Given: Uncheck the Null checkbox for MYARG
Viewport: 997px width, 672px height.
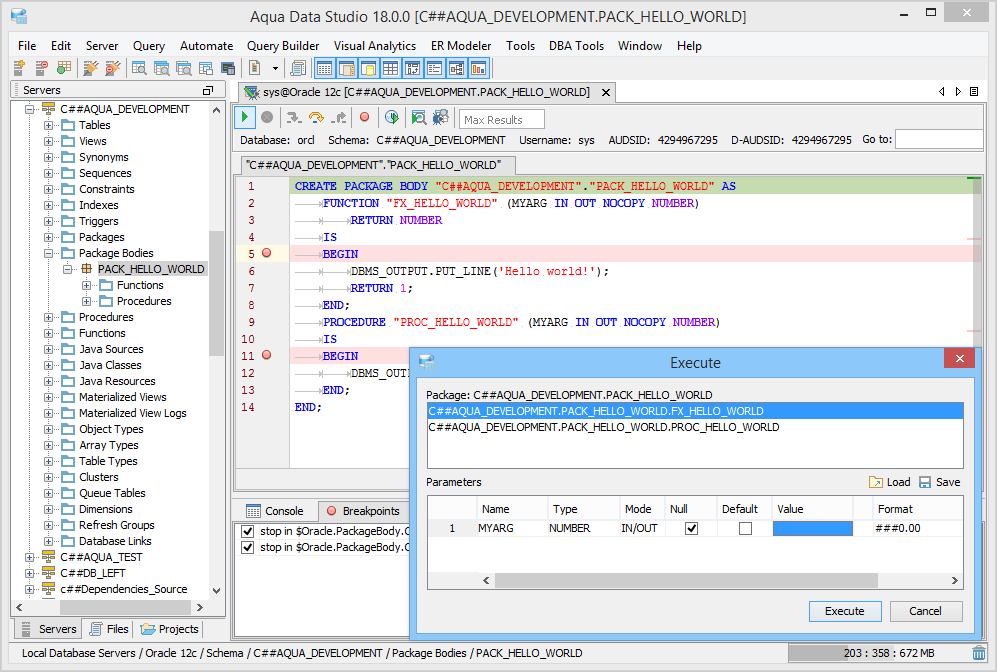Looking at the screenshot, I should coord(691,528).
